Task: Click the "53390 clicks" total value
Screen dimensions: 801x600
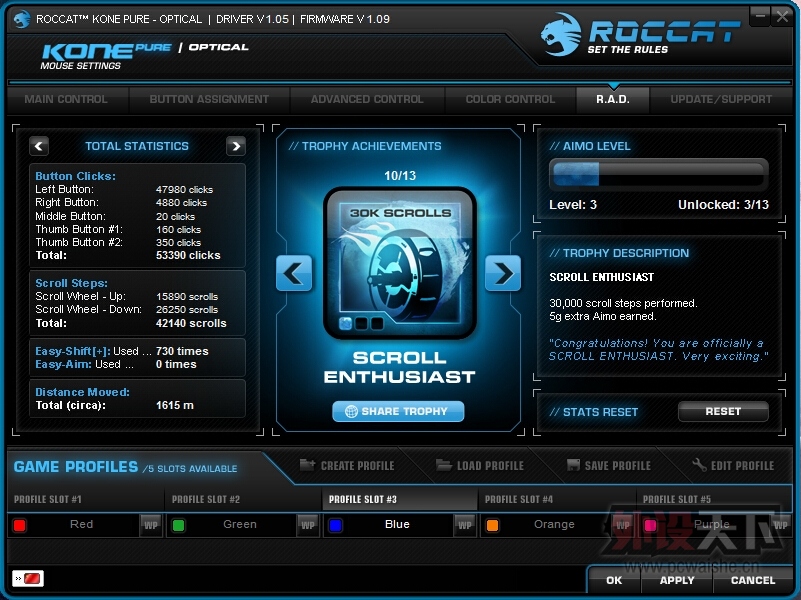Action: click(188, 255)
